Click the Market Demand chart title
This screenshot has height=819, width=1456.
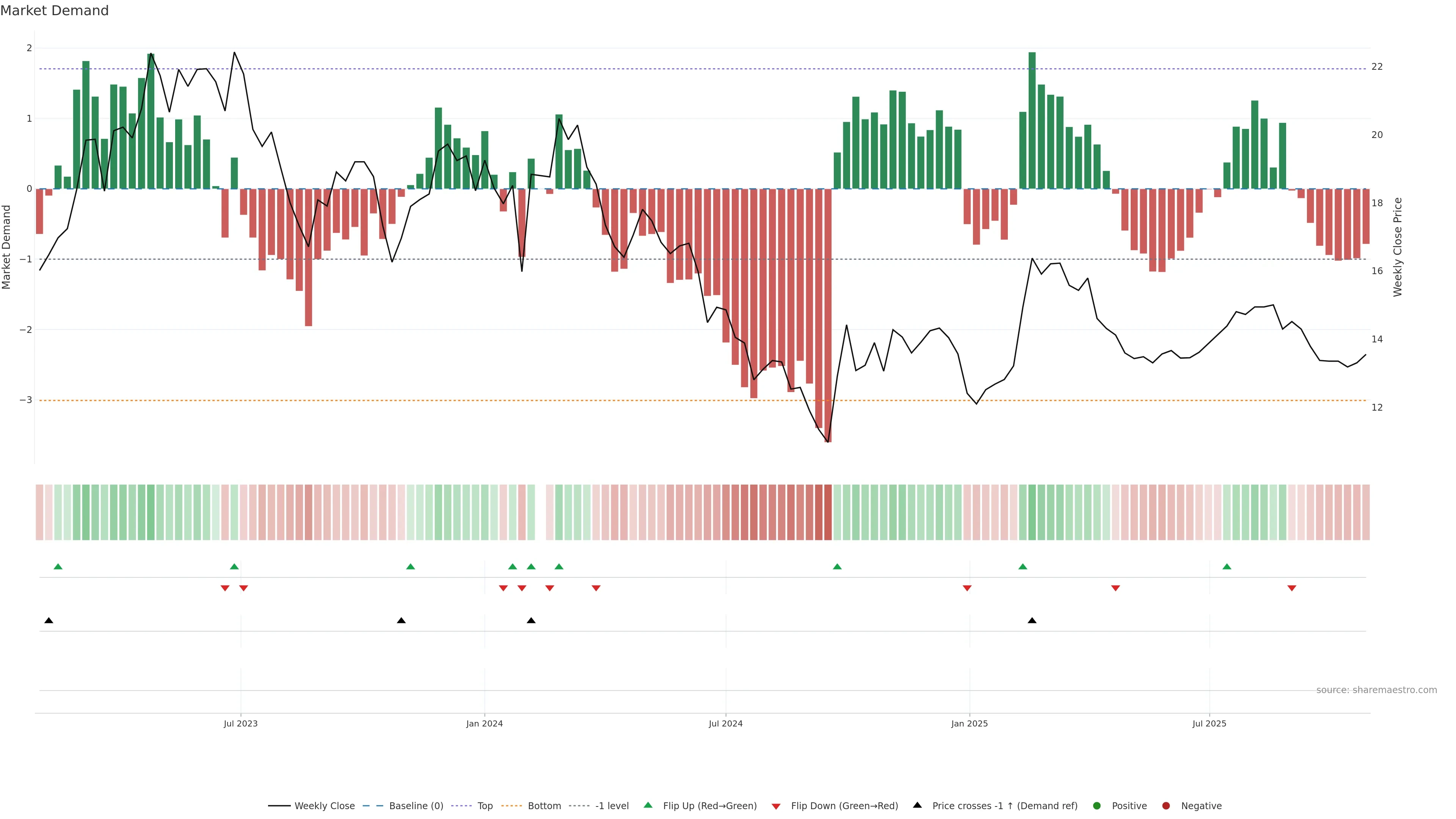click(x=54, y=10)
